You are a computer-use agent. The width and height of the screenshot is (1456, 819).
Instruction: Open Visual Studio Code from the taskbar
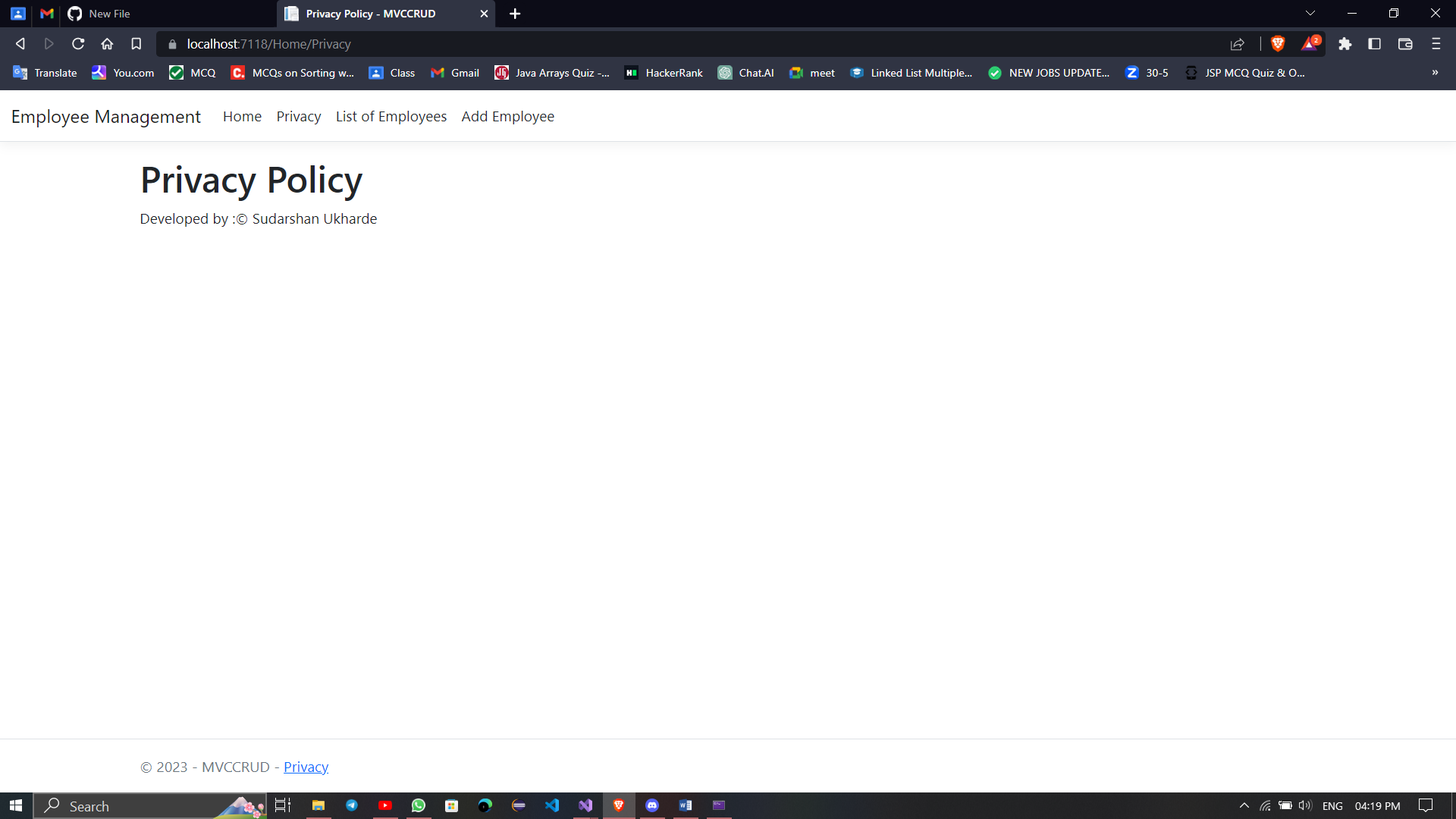(x=552, y=805)
